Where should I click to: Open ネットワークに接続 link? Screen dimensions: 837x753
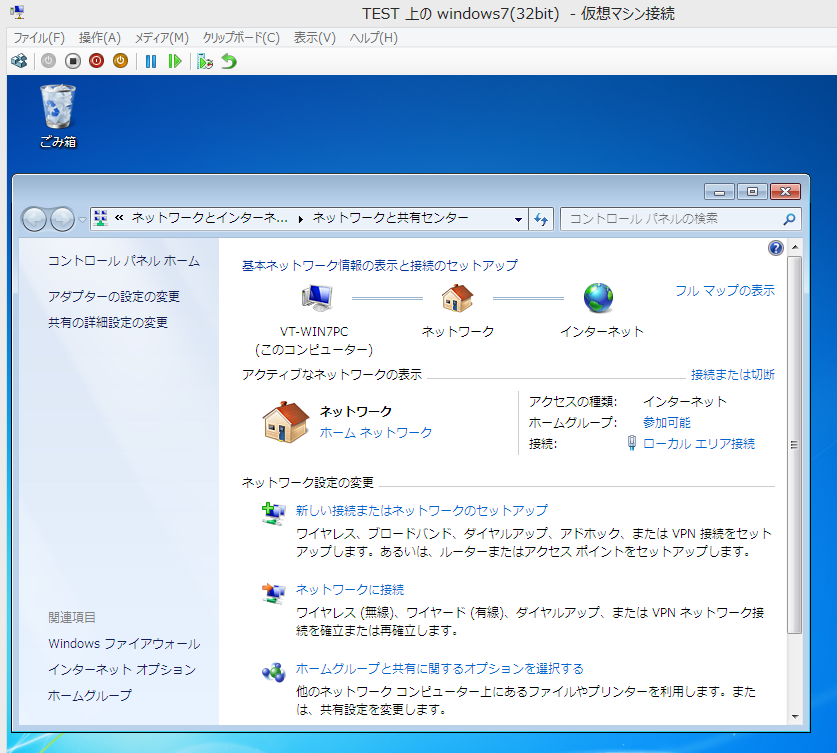(x=350, y=590)
